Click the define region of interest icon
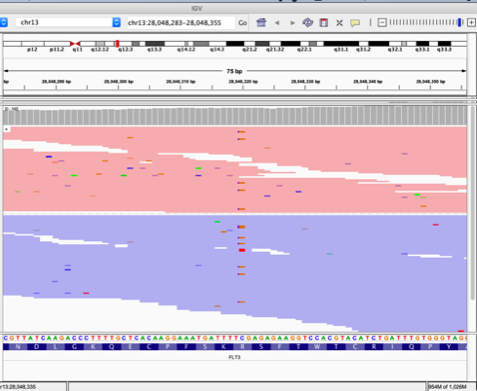The image size is (477, 391). (x=323, y=23)
